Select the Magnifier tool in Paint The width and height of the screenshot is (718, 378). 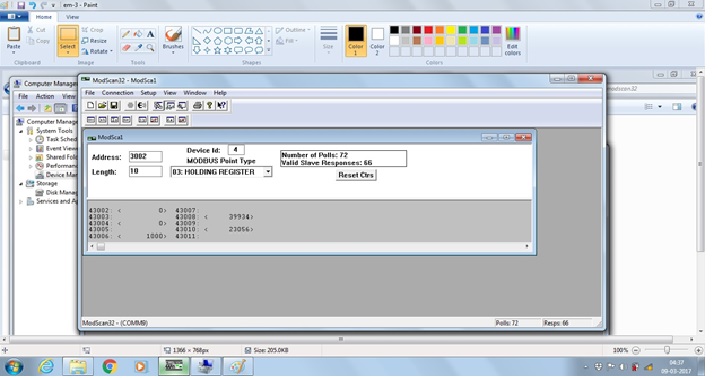(150, 47)
